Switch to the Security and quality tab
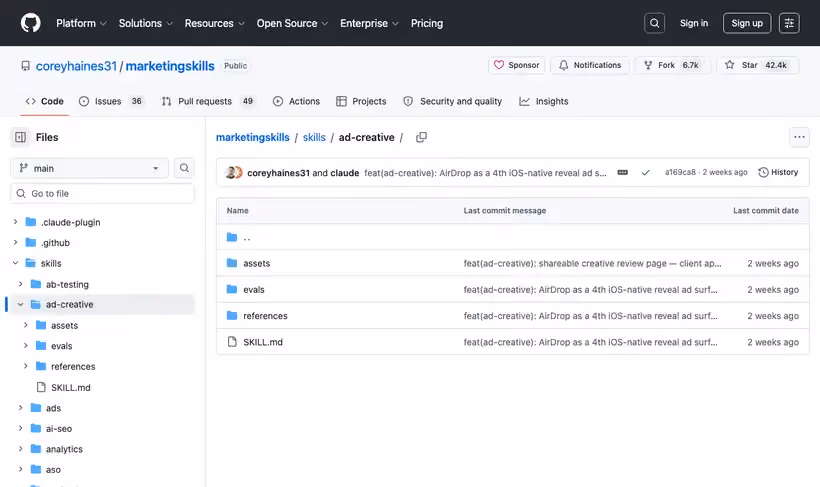Screen dimensions: 820x487 pyautogui.click(x=452, y=101)
